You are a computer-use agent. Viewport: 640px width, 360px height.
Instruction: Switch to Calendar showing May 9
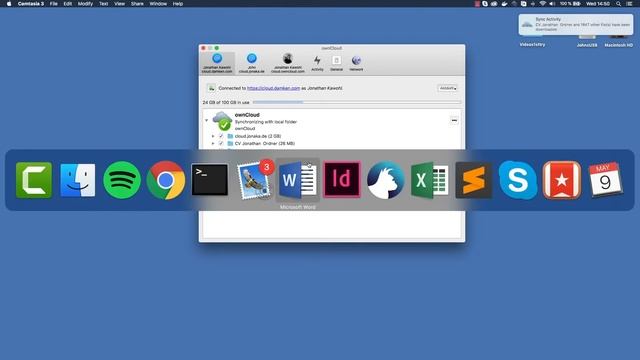tap(606, 180)
